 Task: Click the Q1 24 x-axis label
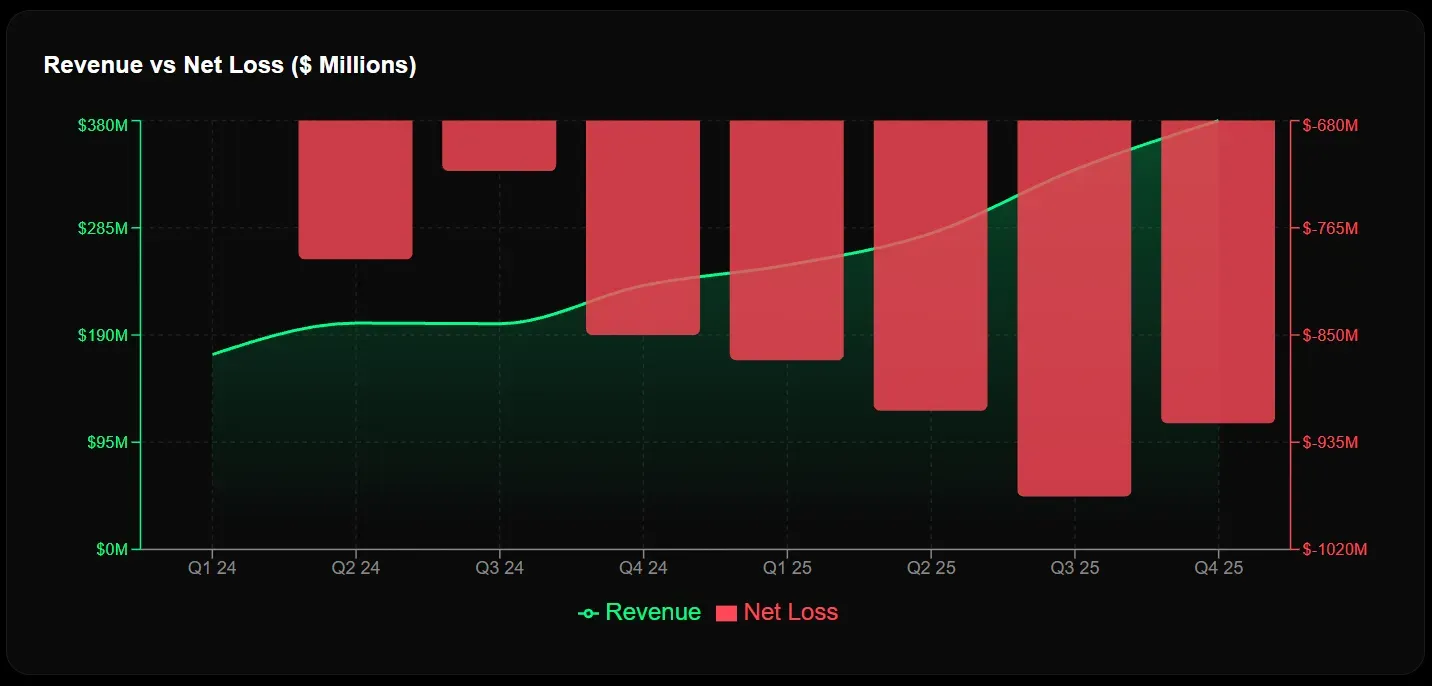pos(213,568)
